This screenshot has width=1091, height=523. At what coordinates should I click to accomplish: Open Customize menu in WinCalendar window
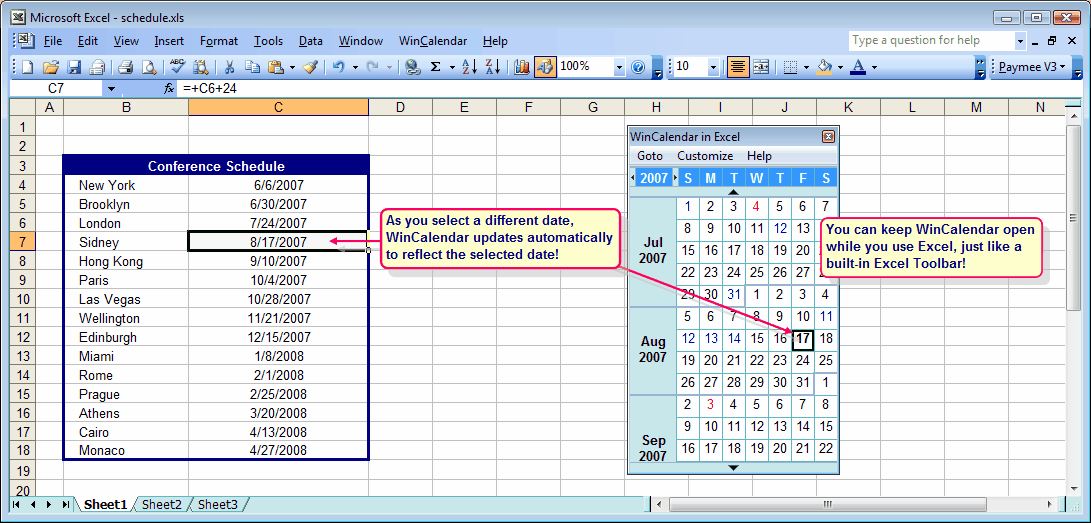(x=705, y=156)
